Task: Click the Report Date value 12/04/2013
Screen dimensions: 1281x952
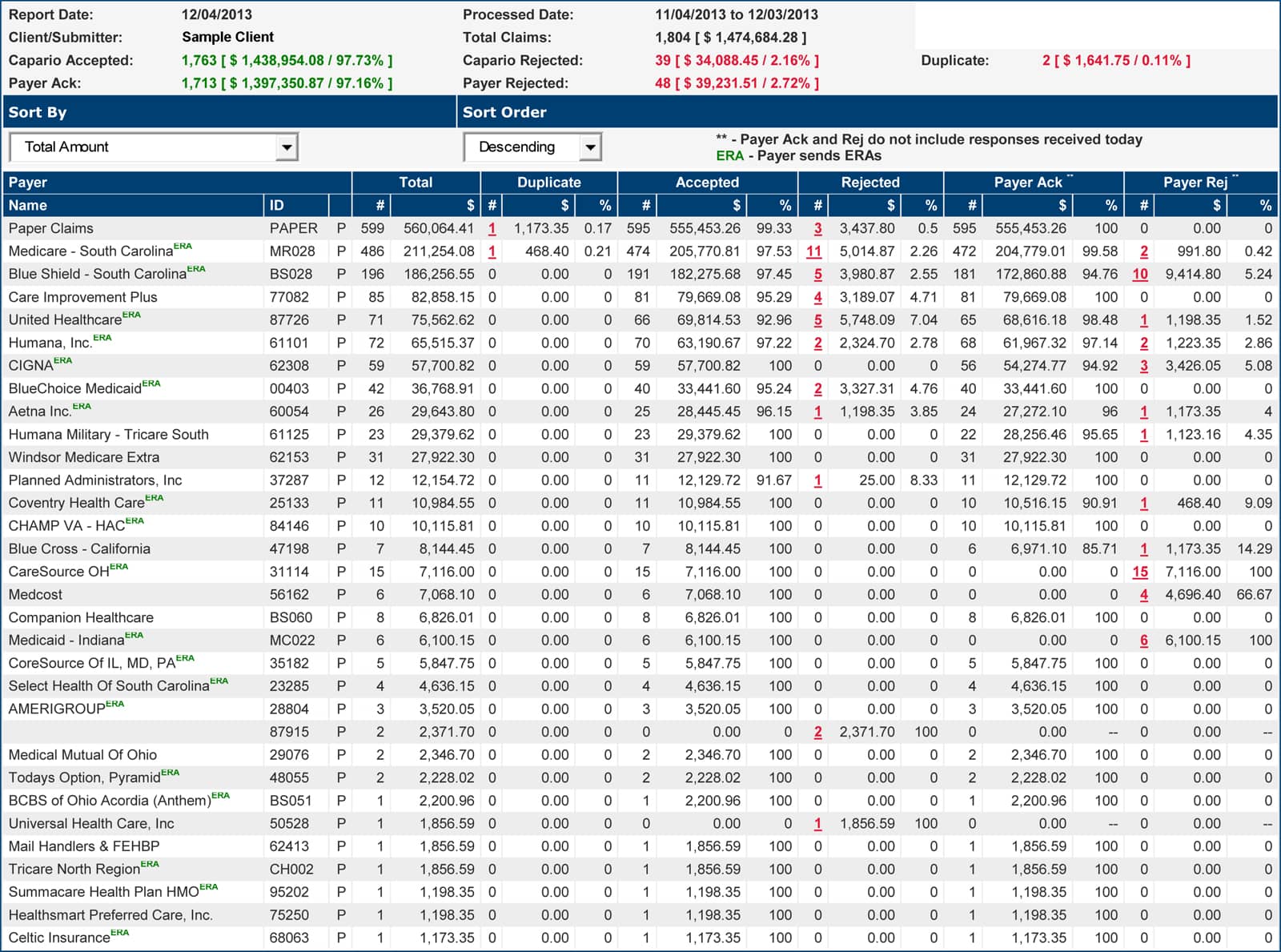Action: pyautogui.click(x=217, y=14)
